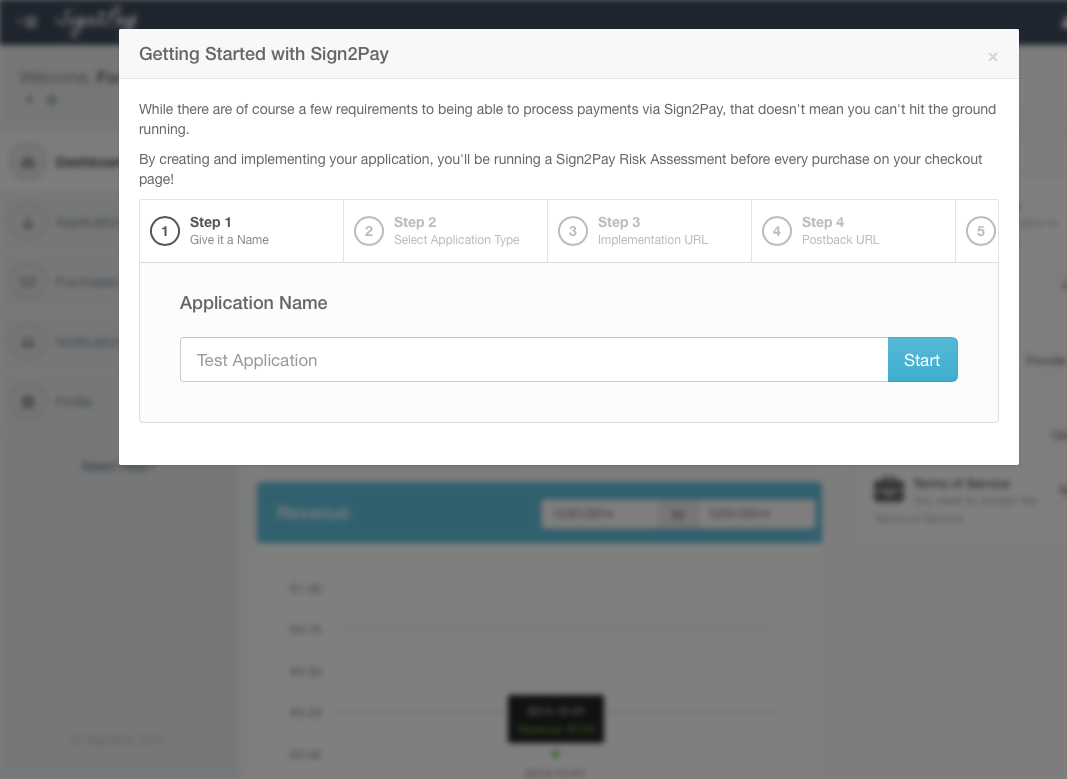Select Step 1 Give it a Name
Viewport: 1067px width, 779px height.
pyautogui.click(x=242, y=231)
